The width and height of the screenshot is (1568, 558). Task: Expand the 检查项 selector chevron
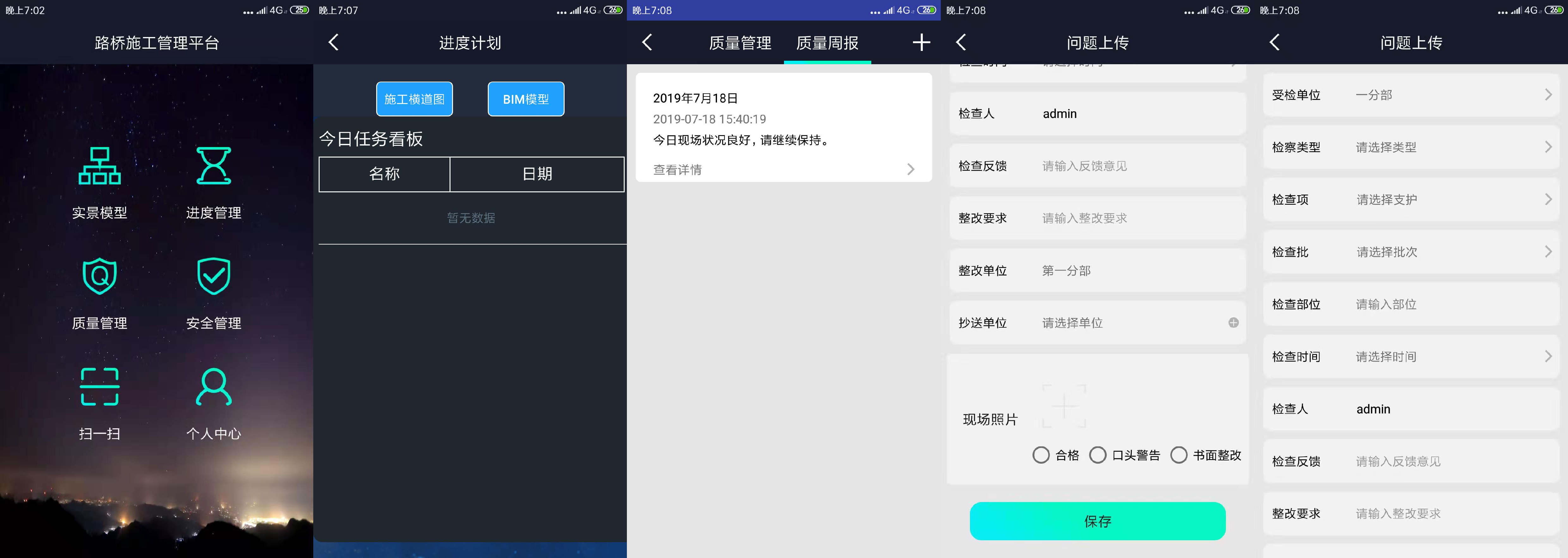click(1548, 200)
